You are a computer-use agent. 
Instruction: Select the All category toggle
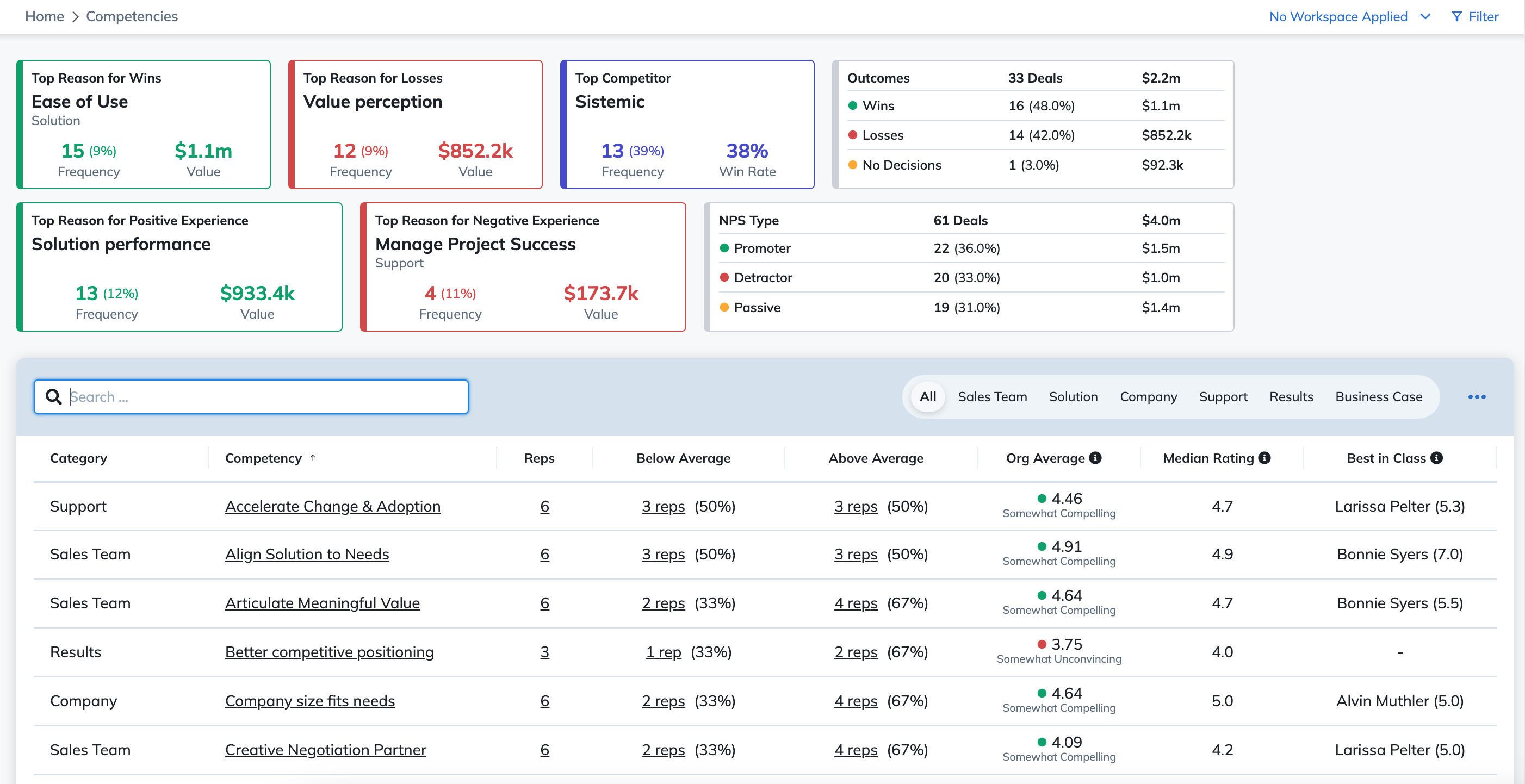pyautogui.click(x=927, y=396)
